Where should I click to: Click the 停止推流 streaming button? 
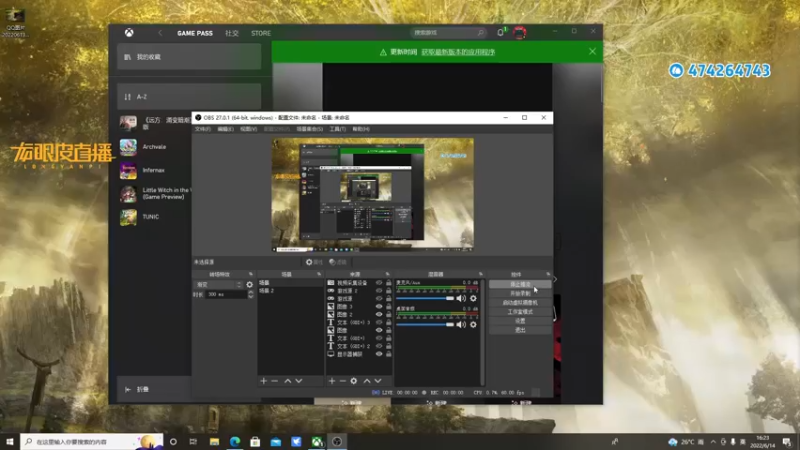coord(520,284)
